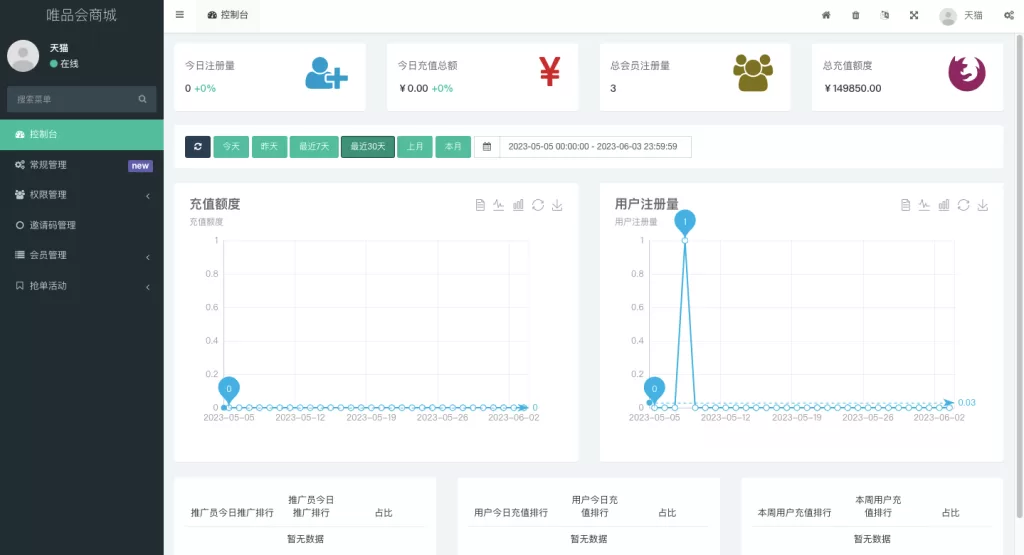Expand the 会员管理 sidebar menu

pyautogui.click(x=82, y=255)
